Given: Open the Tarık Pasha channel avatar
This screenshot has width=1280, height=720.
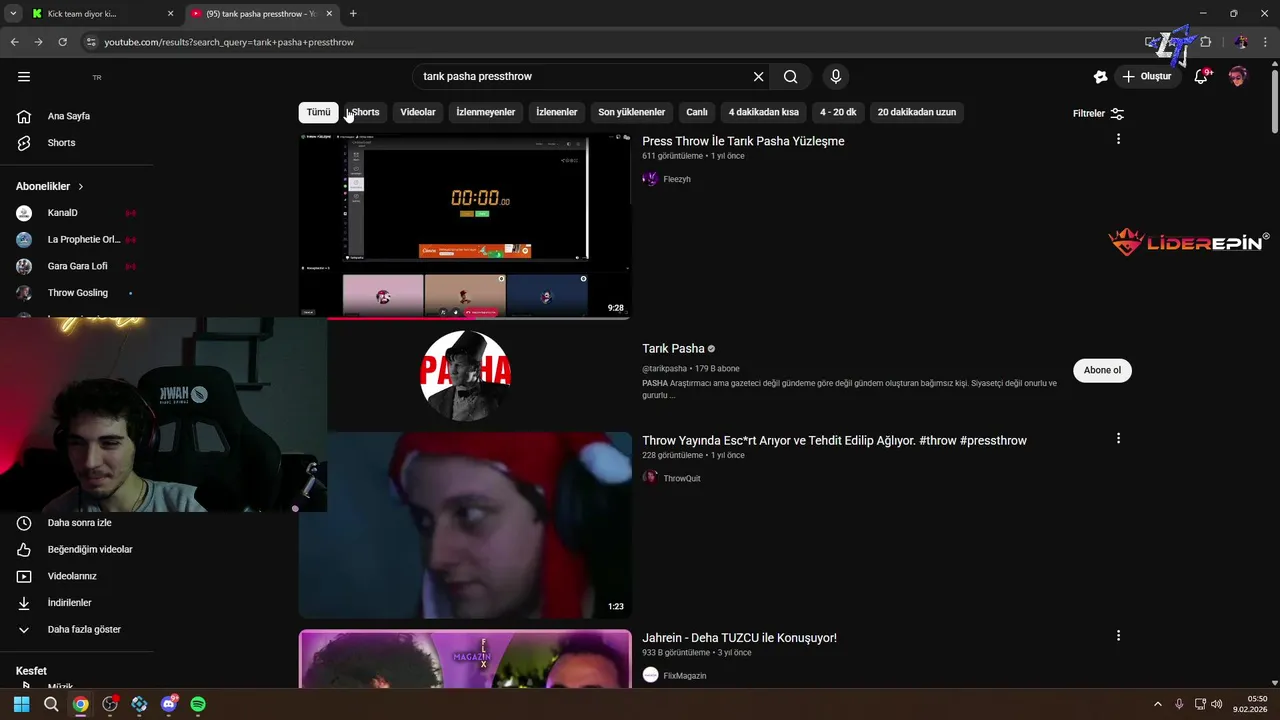Looking at the screenshot, I should (465, 376).
